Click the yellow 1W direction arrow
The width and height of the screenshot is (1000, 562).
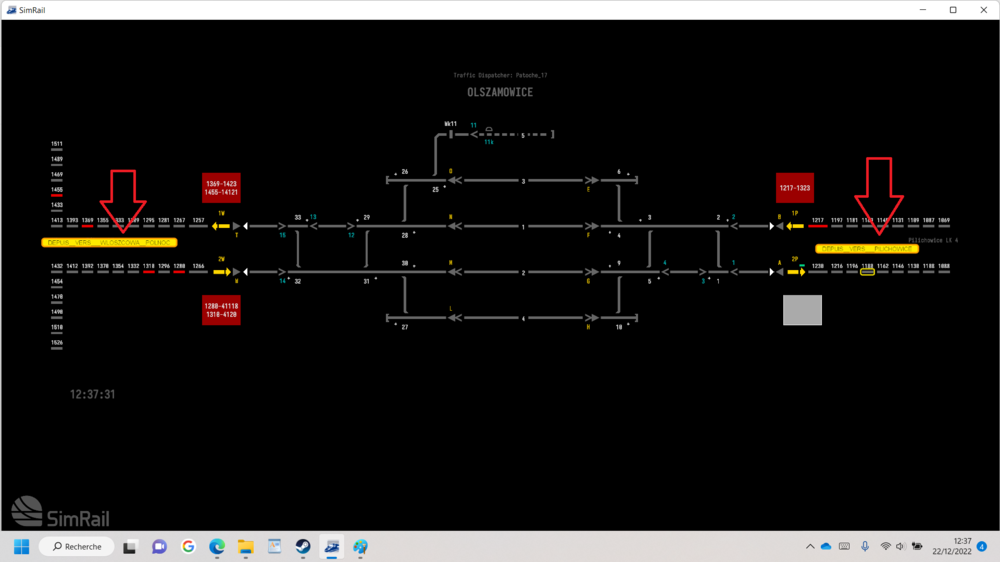click(219, 227)
